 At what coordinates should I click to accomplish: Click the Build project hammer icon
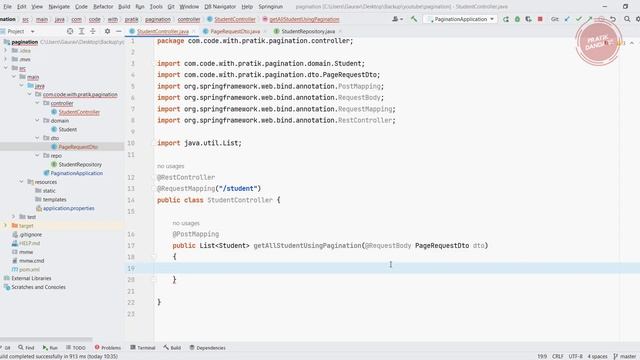click(414, 19)
